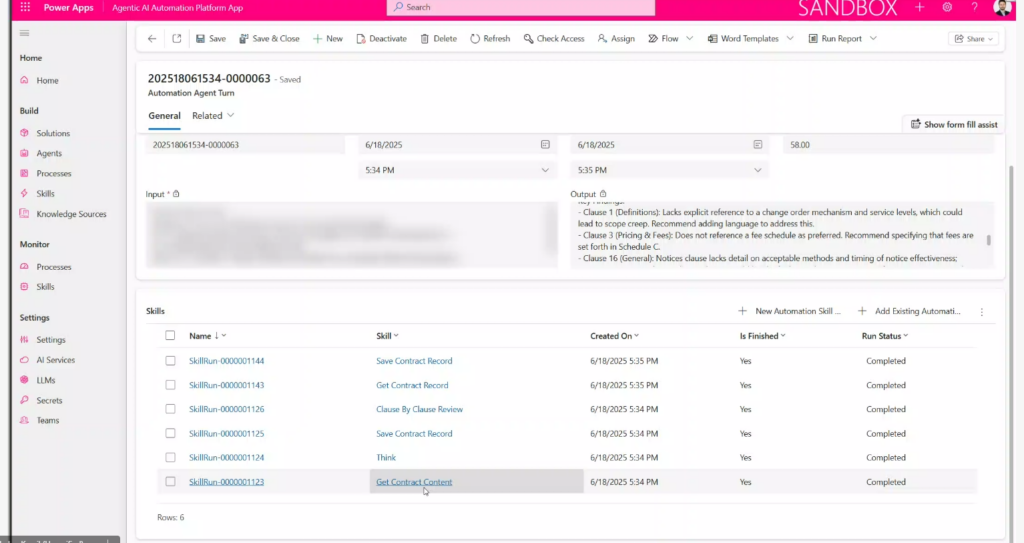The width and height of the screenshot is (1024, 543).
Task: Check the SkillRun-0000001124 row checkbox
Action: (x=170, y=457)
